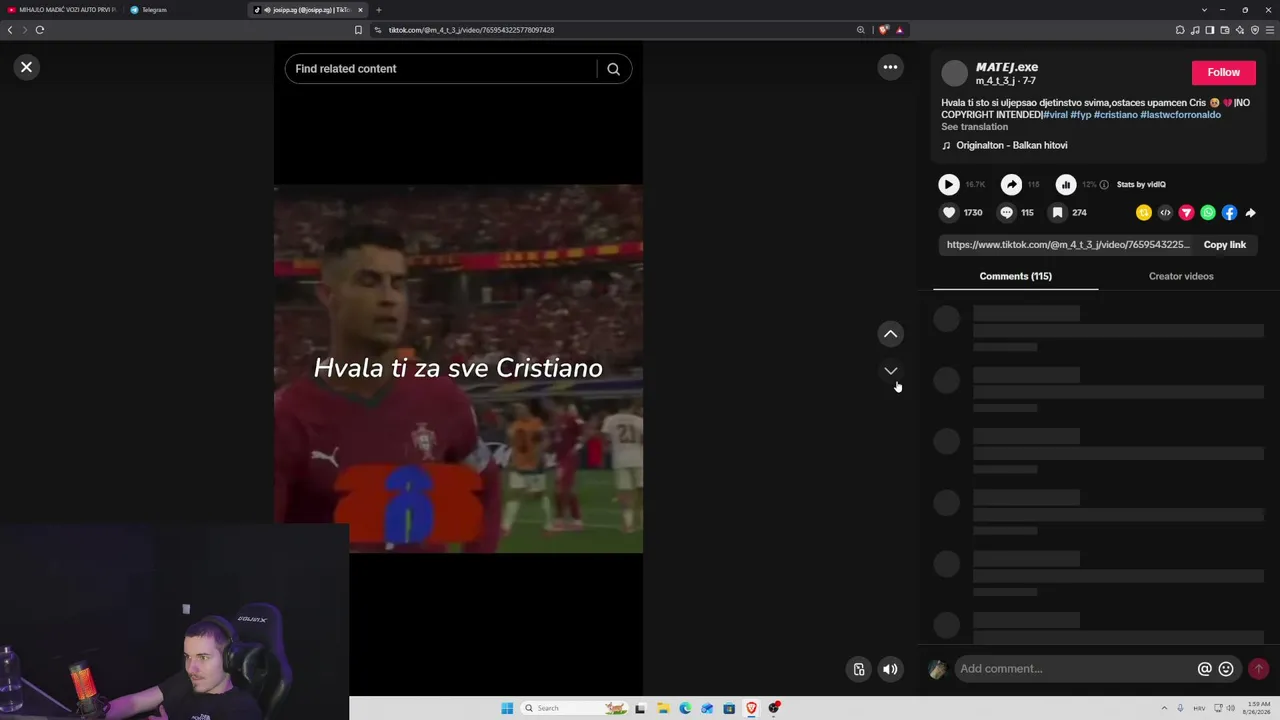
Task: Open the three-dot more options menu
Action: tap(890, 67)
